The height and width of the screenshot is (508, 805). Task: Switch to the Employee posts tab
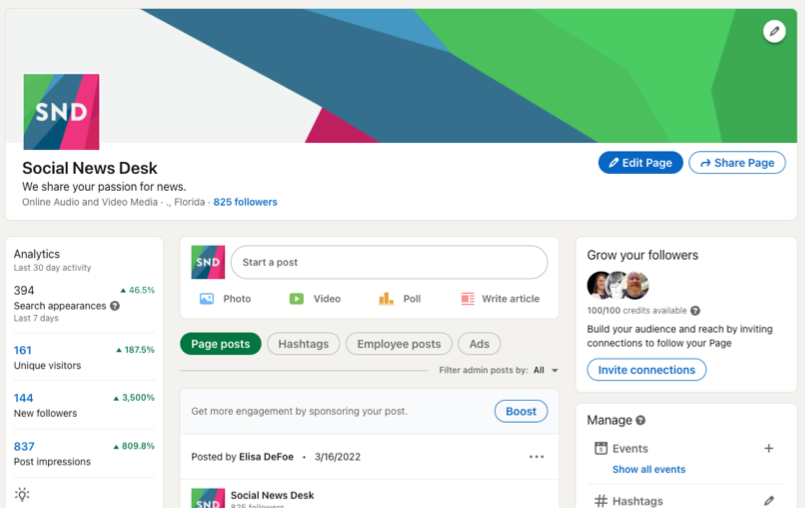(x=399, y=344)
